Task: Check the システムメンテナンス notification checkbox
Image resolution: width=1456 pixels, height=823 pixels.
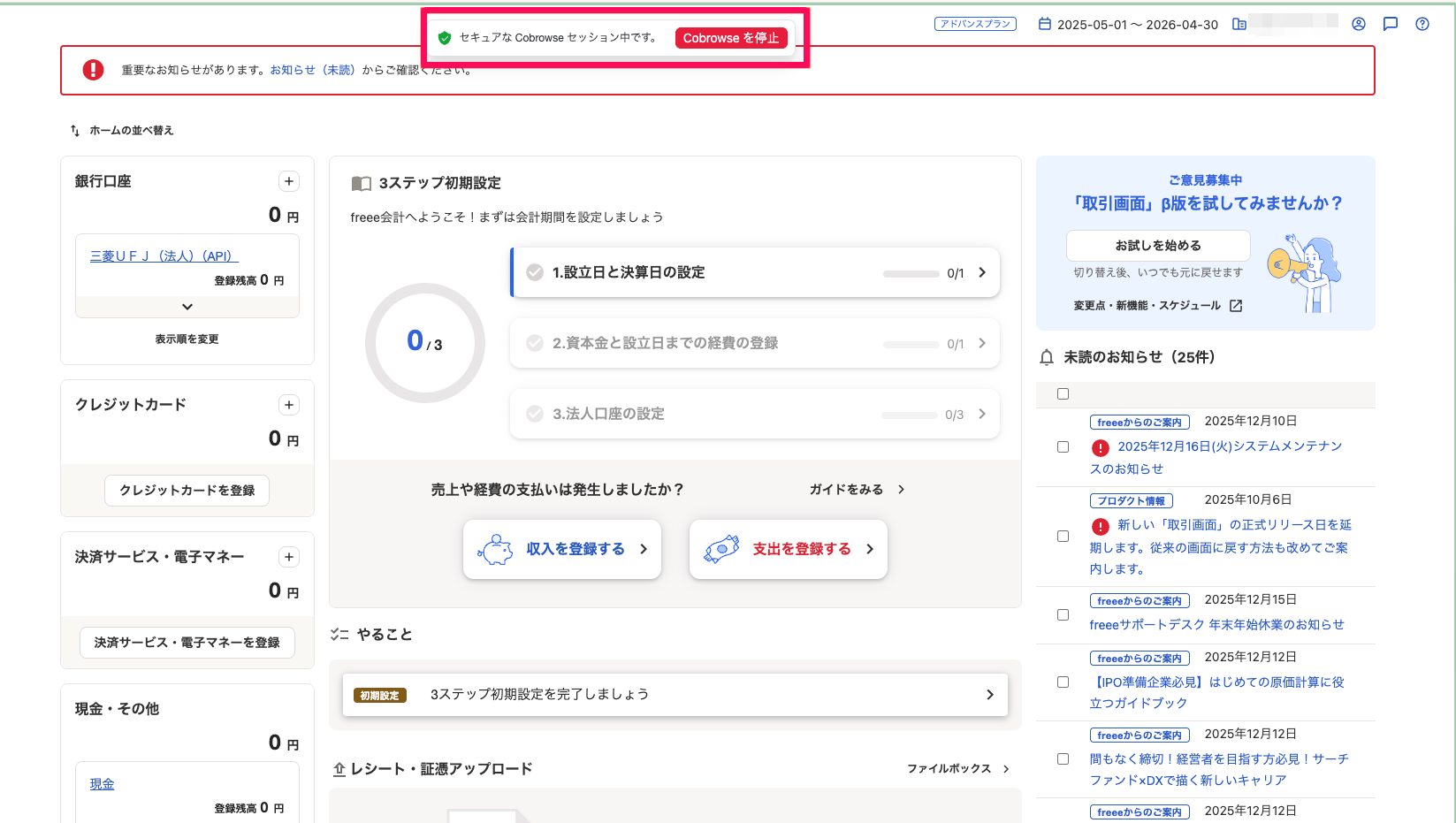Action: click(1063, 447)
